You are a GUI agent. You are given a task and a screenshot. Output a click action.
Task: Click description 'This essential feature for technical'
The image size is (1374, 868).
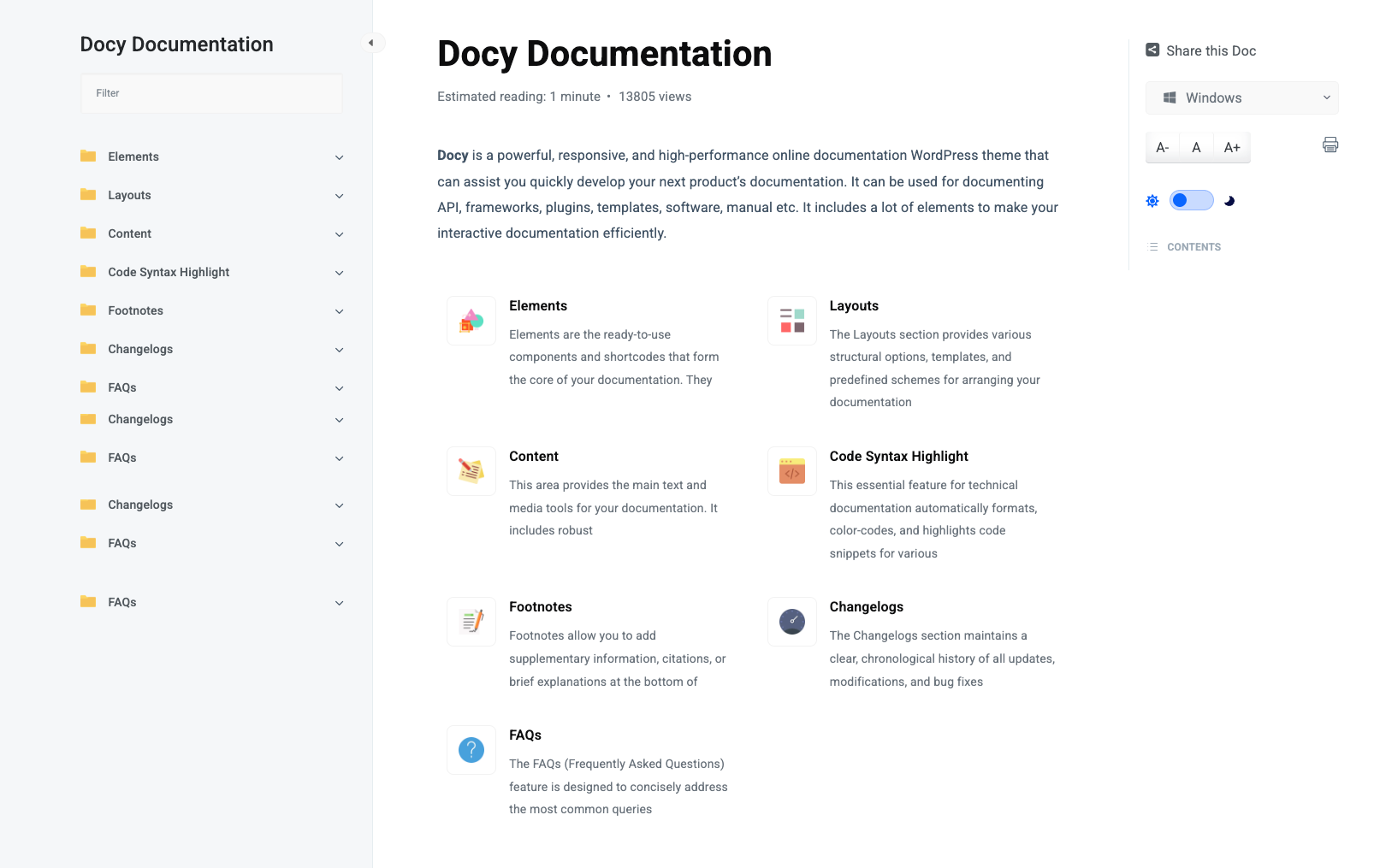click(x=923, y=485)
